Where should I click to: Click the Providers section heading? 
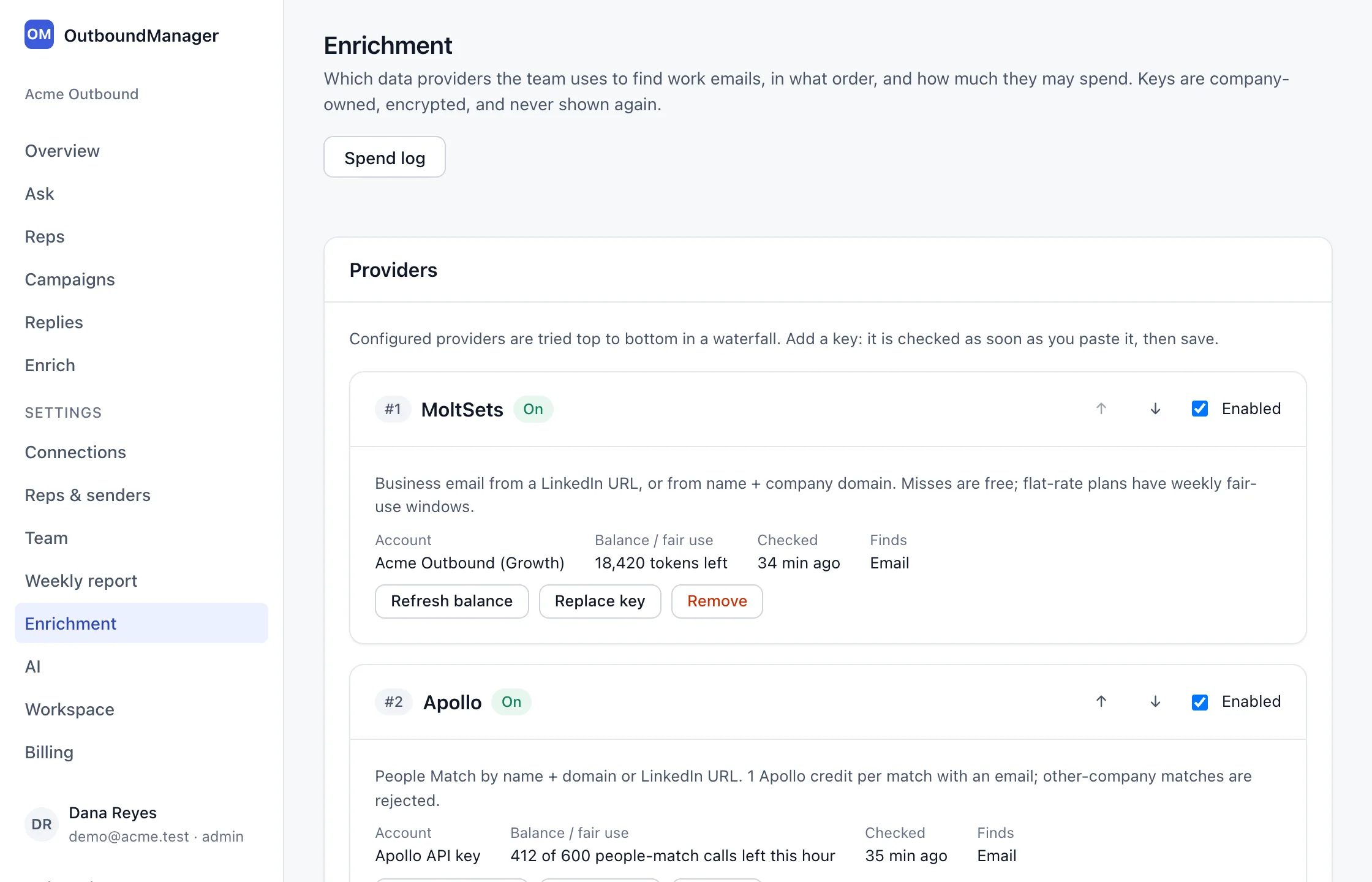pos(393,270)
